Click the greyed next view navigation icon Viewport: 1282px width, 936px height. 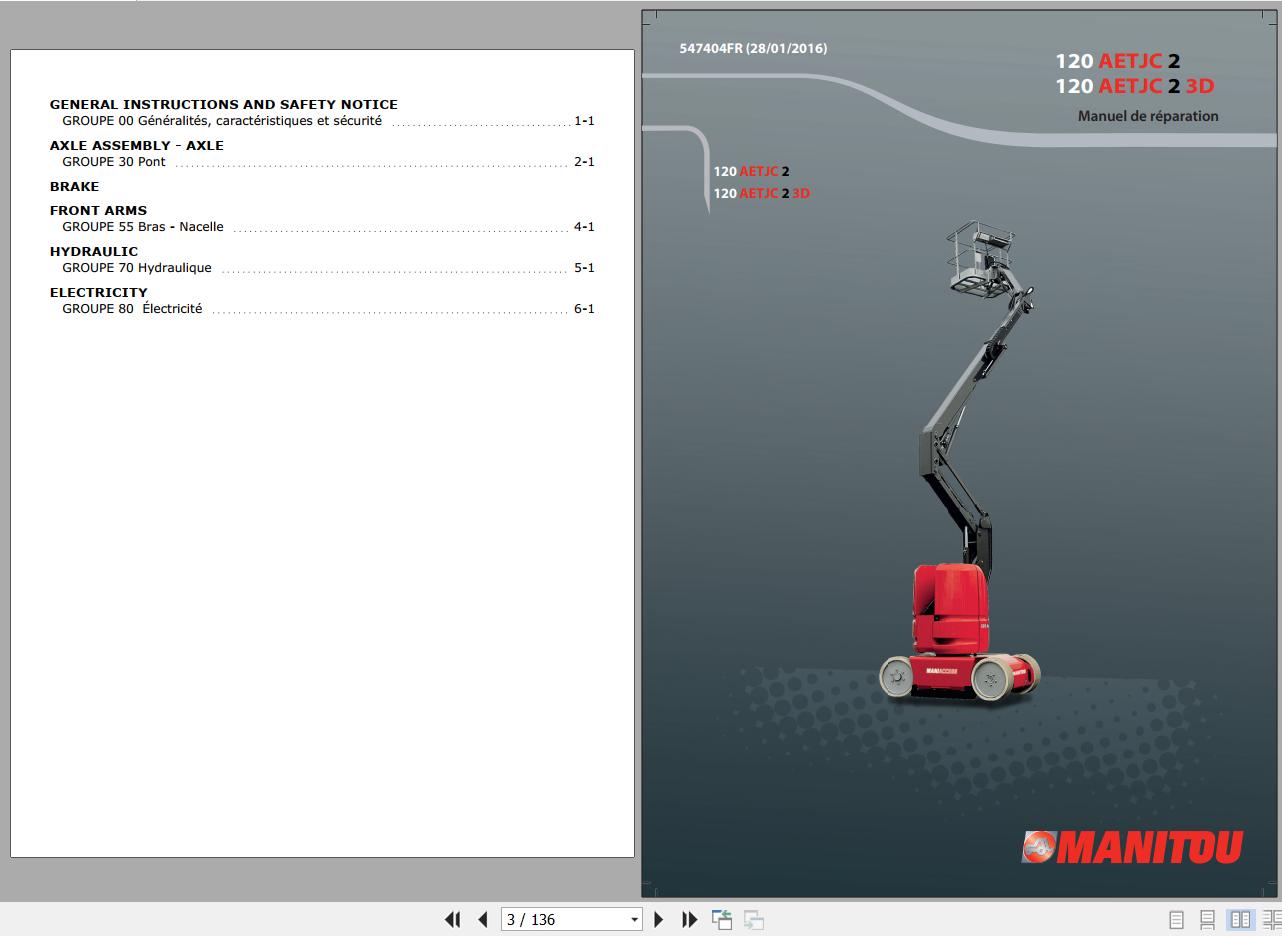[754, 919]
